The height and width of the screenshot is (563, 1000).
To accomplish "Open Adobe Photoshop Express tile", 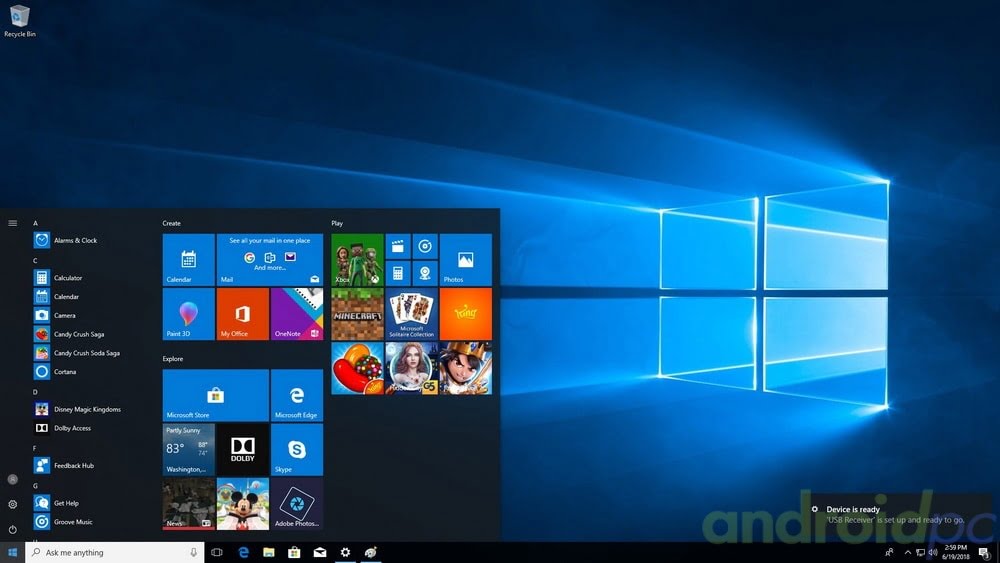I will coord(297,504).
